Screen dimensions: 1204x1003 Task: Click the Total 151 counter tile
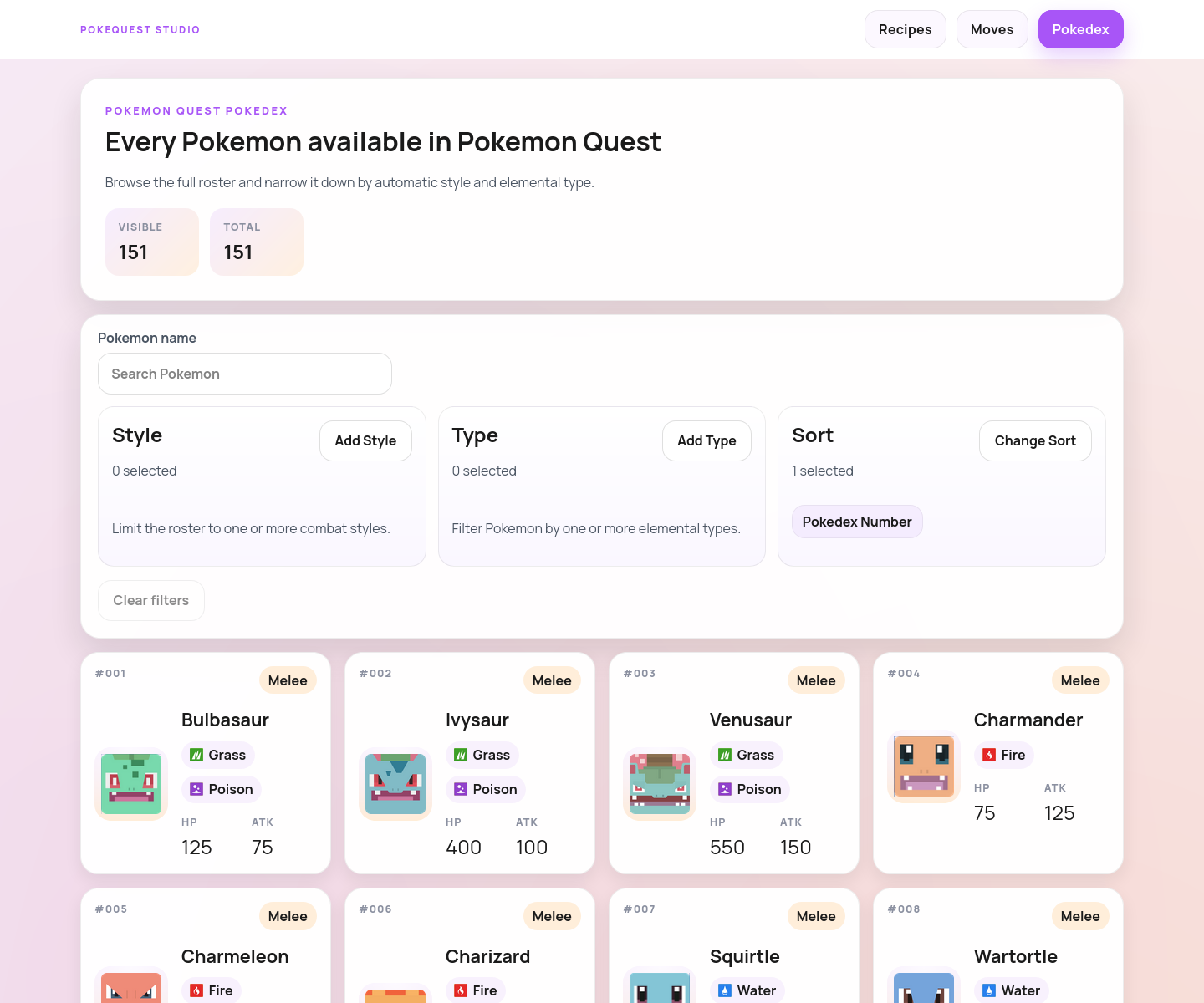(x=257, y=242)
